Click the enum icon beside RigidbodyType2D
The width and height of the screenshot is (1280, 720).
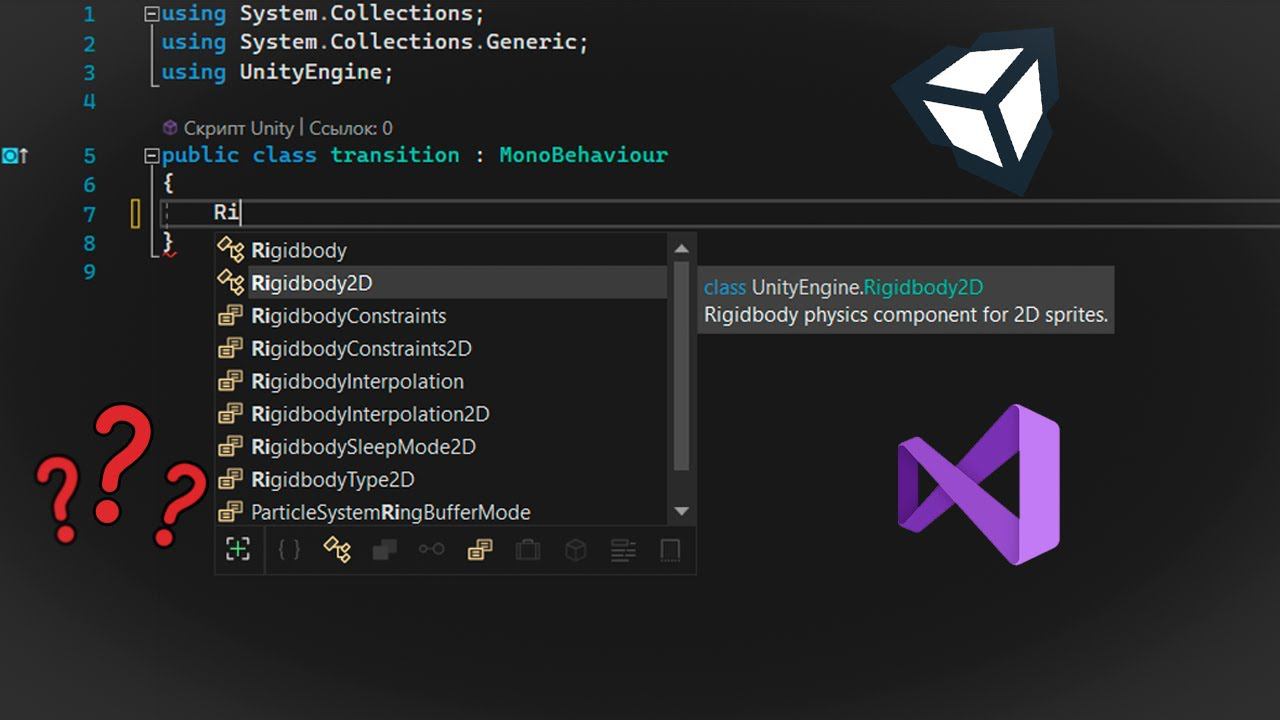231,480
